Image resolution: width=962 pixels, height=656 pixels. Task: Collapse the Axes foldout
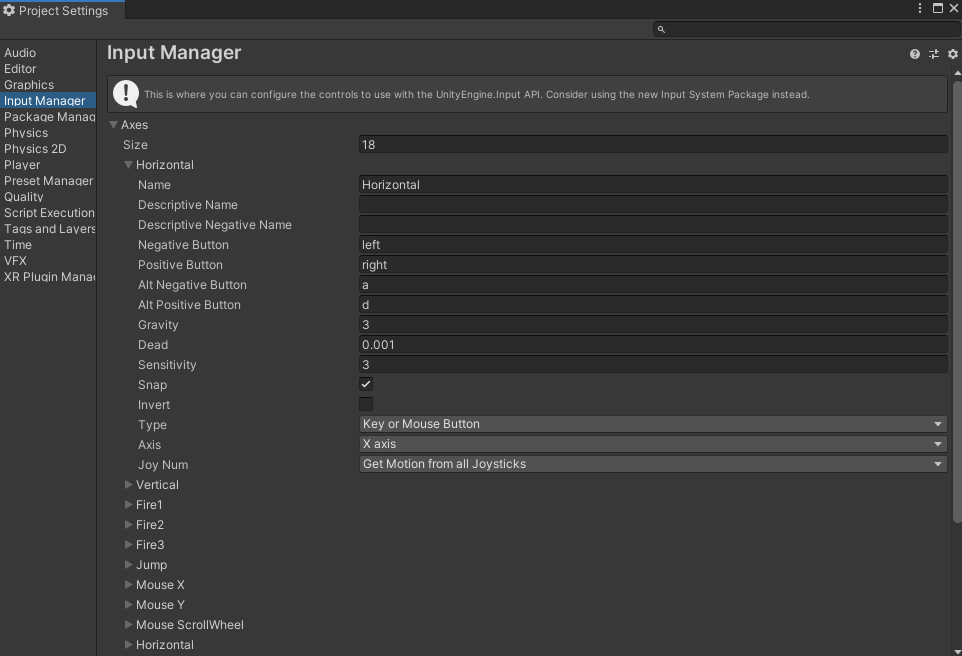coord(113,125)
